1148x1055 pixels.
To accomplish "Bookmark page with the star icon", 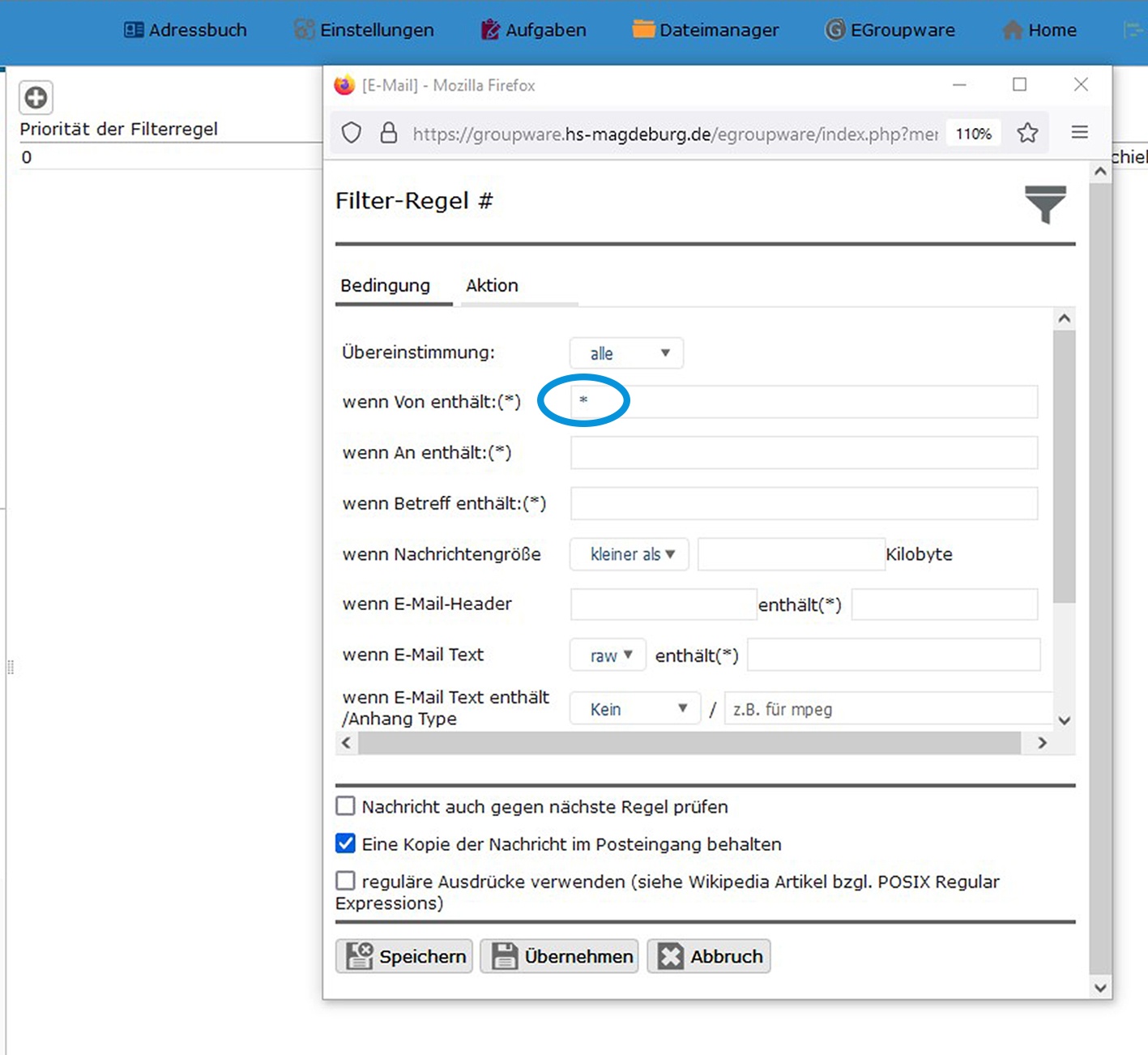I will tap(1027, 133).
